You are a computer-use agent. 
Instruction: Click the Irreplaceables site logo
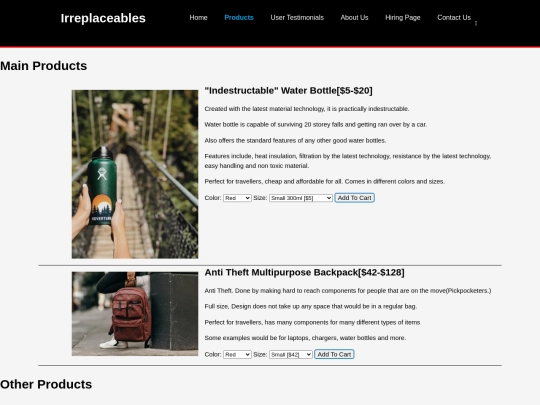pos(103,18)
